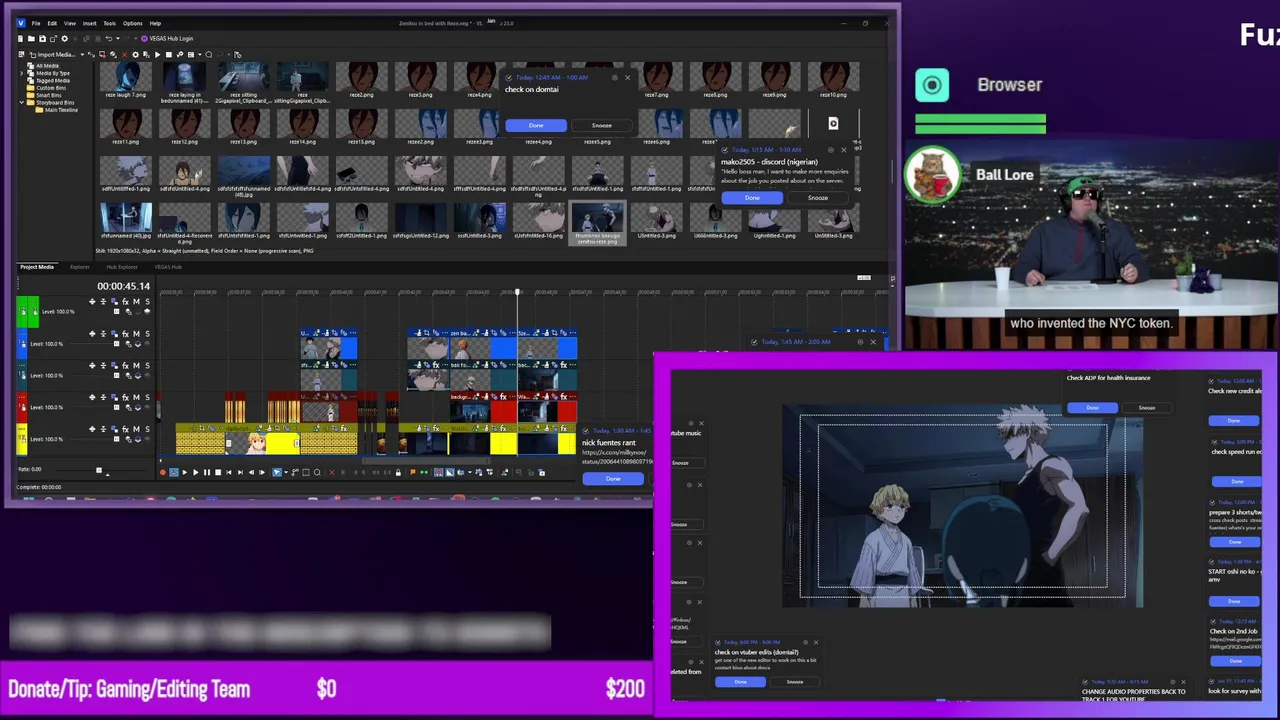Click the Lock event padlock icon
This screenshot has width=1280, height=720.
click(398, 472)
